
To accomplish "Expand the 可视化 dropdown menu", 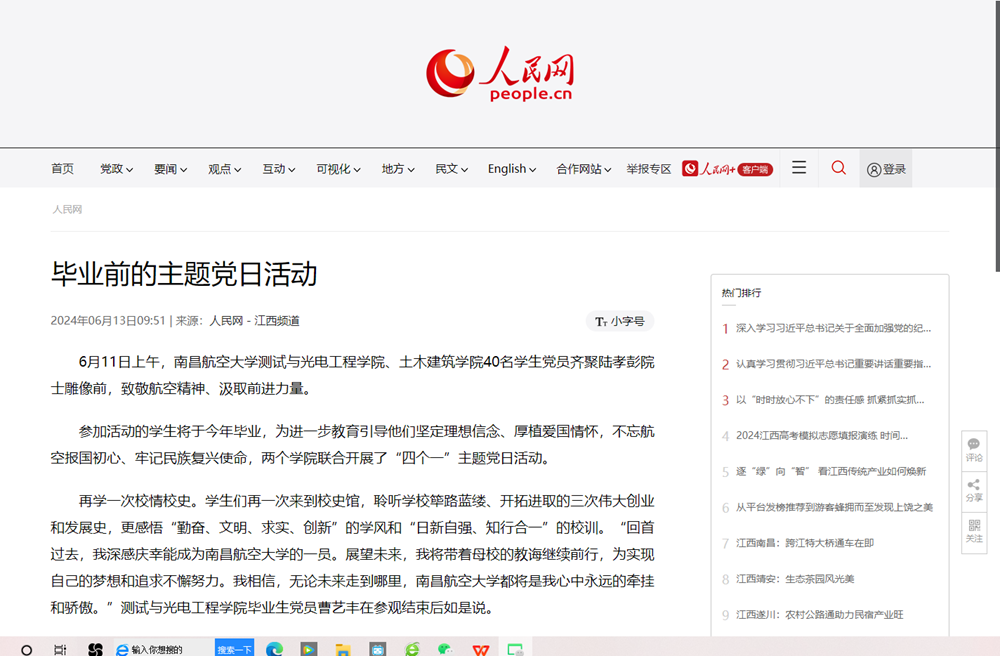I will (339, 169).
